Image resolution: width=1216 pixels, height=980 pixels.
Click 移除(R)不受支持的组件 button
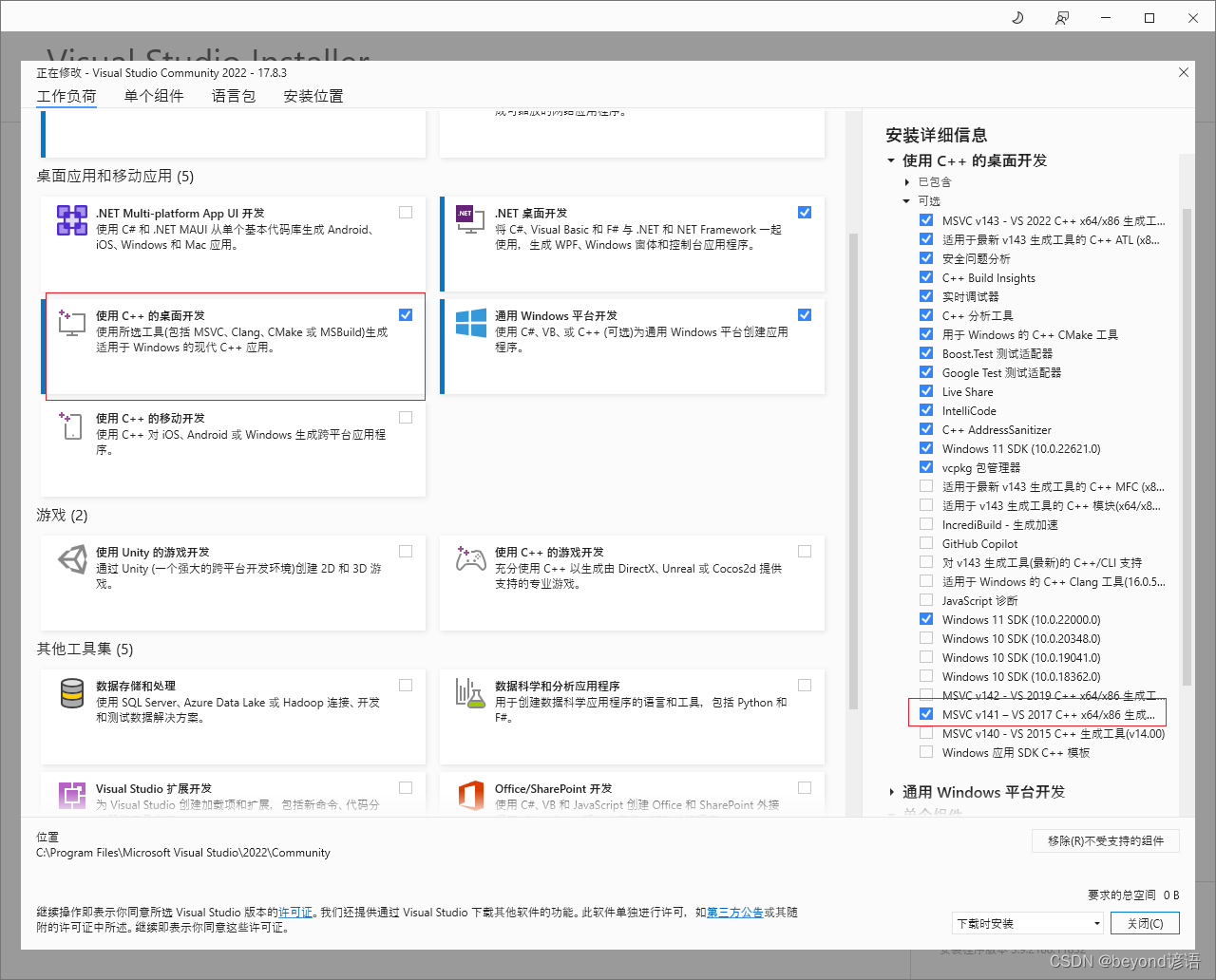1106,841
